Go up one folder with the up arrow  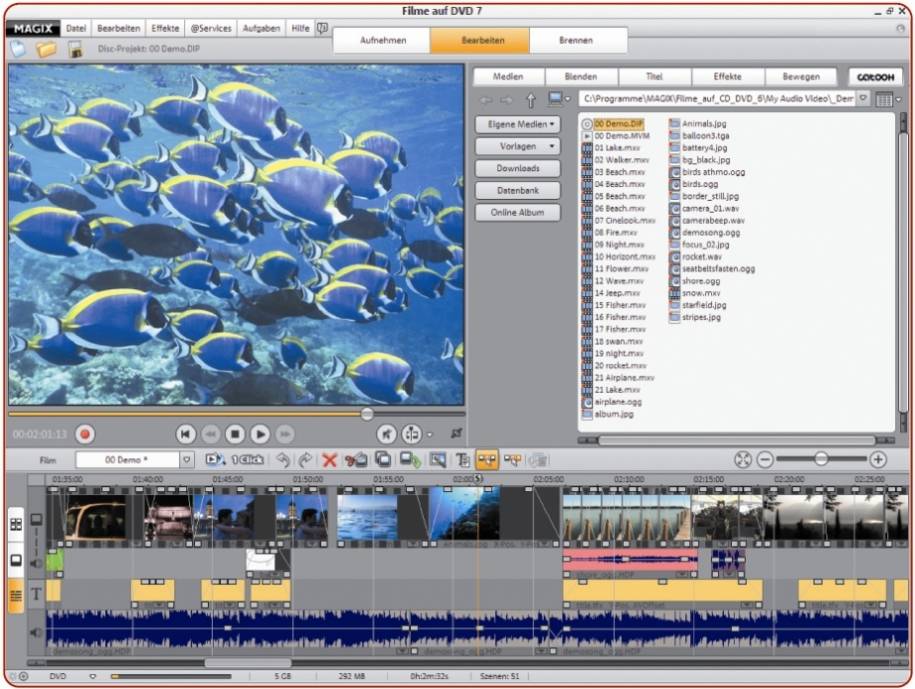(x=530, y=100)
